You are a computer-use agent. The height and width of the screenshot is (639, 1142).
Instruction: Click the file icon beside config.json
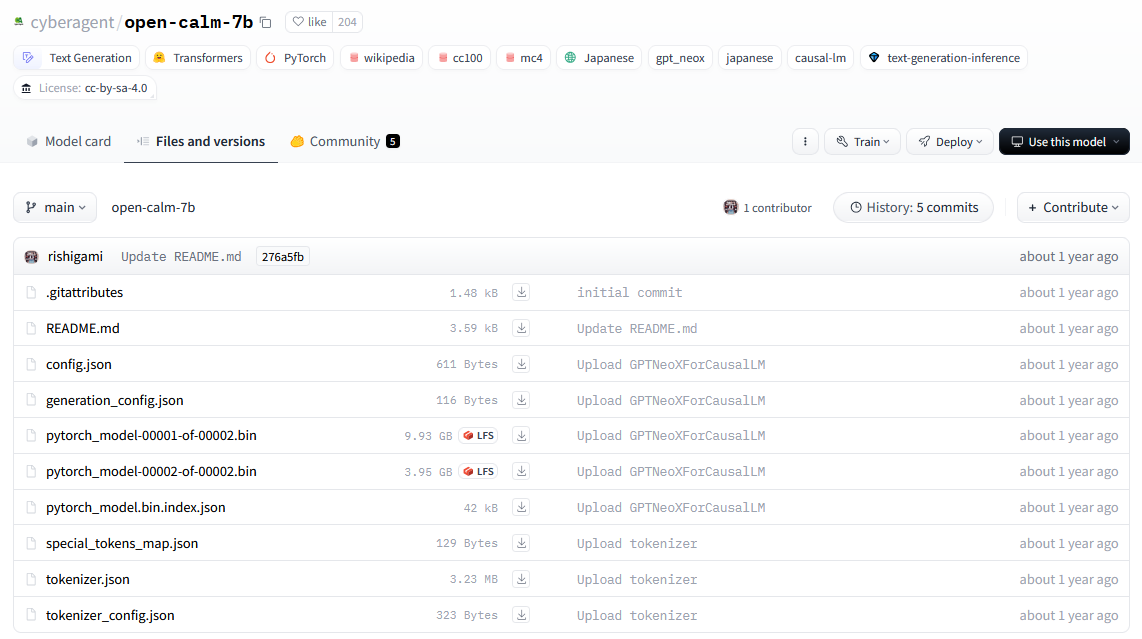pos(31,364)
